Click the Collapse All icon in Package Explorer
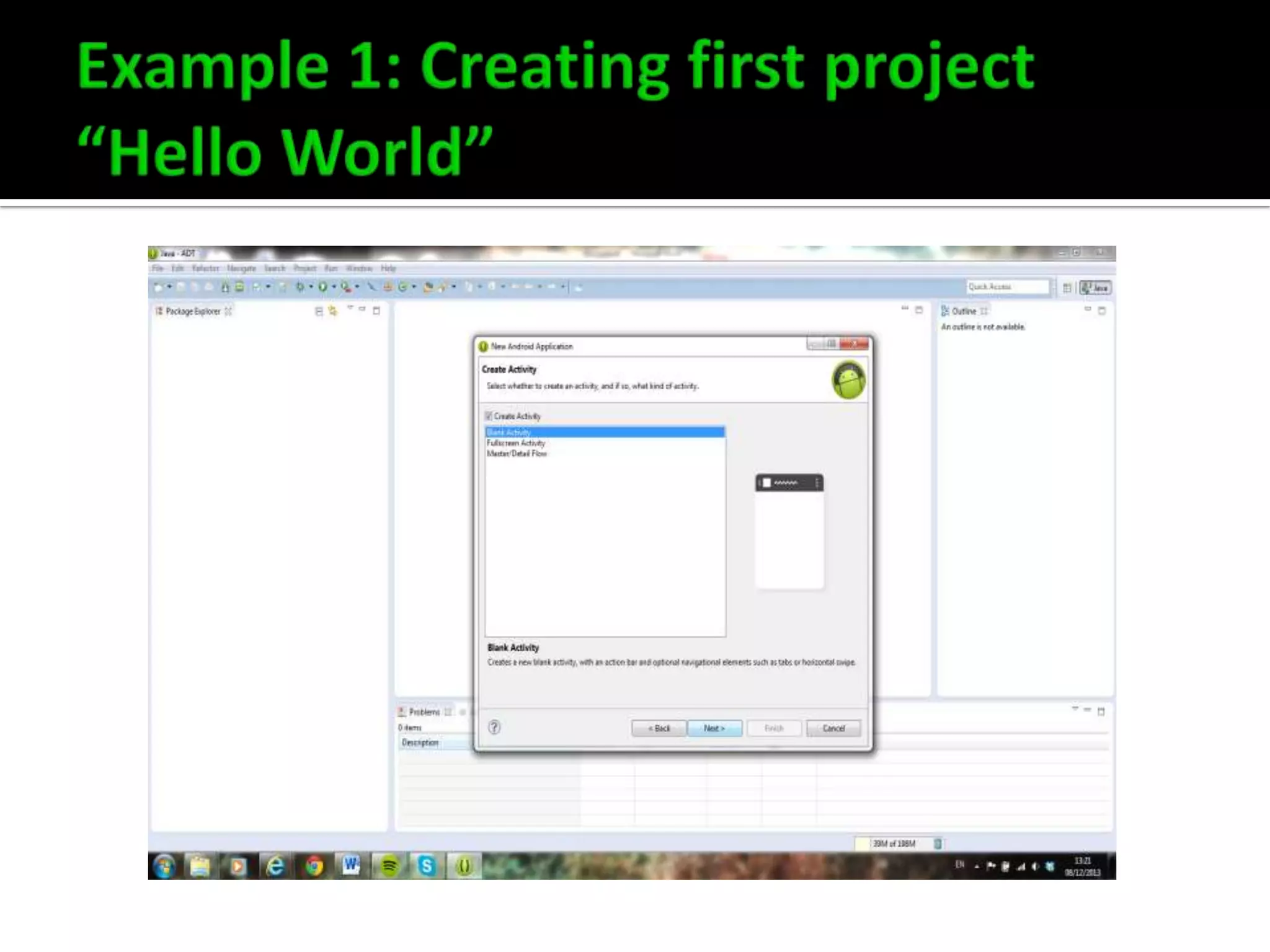The image size is (1270, 952). click(x=319, y=311)
